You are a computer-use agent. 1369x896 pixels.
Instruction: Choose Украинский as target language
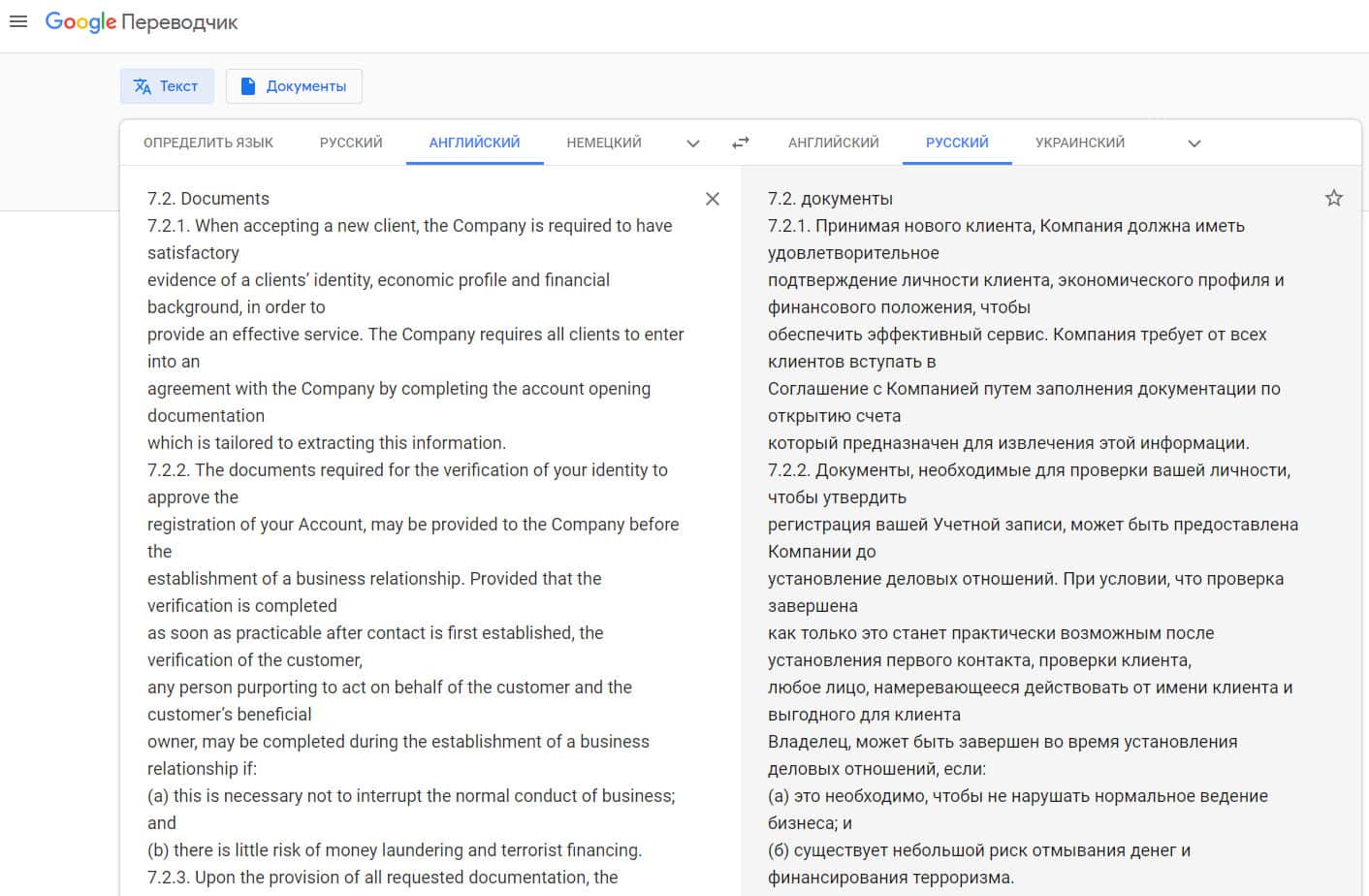tap(1080, 143)
